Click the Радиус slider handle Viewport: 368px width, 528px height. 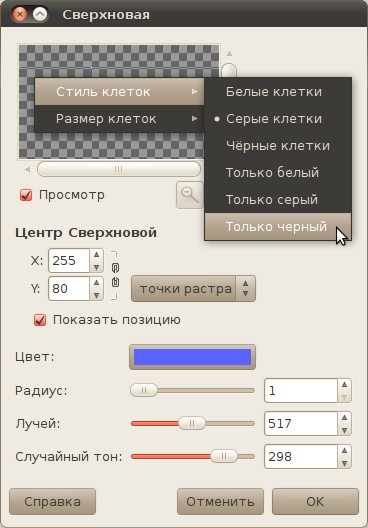[x=144, y=390]
